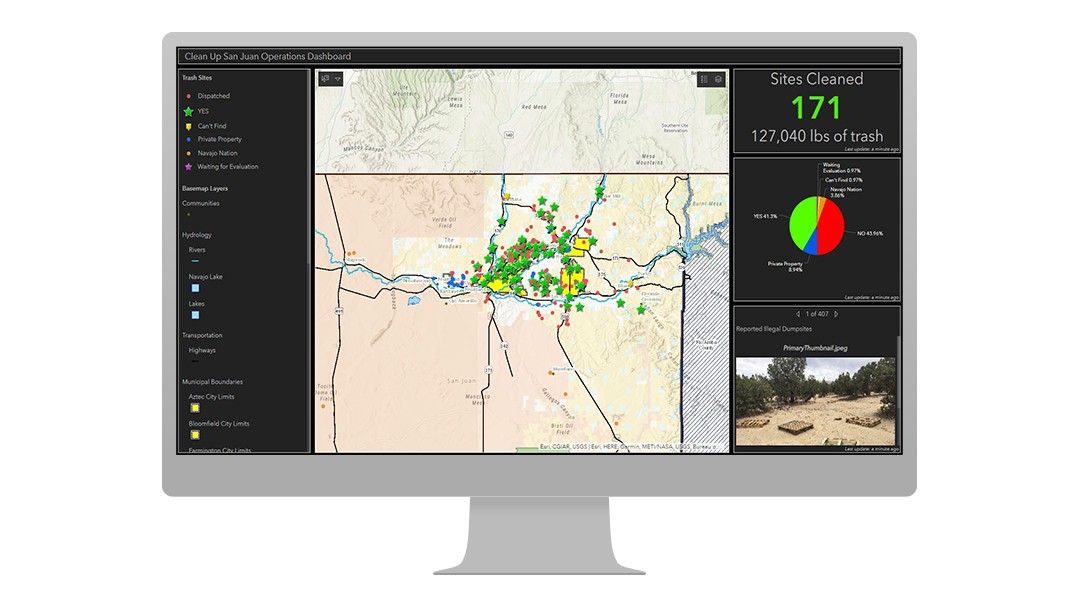Expand the map tool dropdown arrow
Screen dimensions: 1080x607
(x=338, y=79)
